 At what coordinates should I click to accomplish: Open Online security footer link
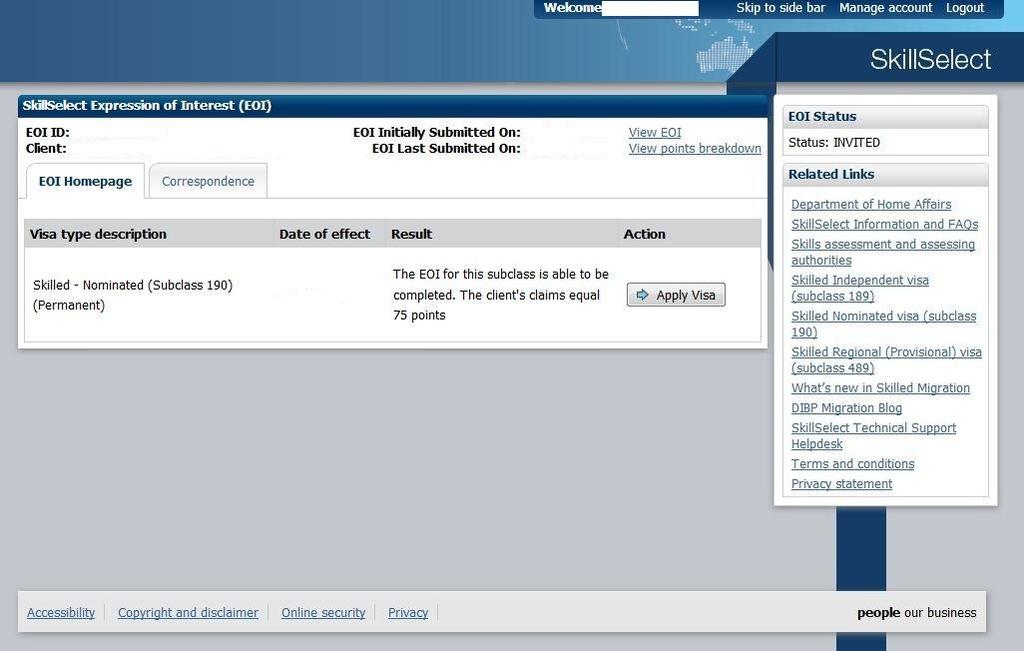point(323,612)
